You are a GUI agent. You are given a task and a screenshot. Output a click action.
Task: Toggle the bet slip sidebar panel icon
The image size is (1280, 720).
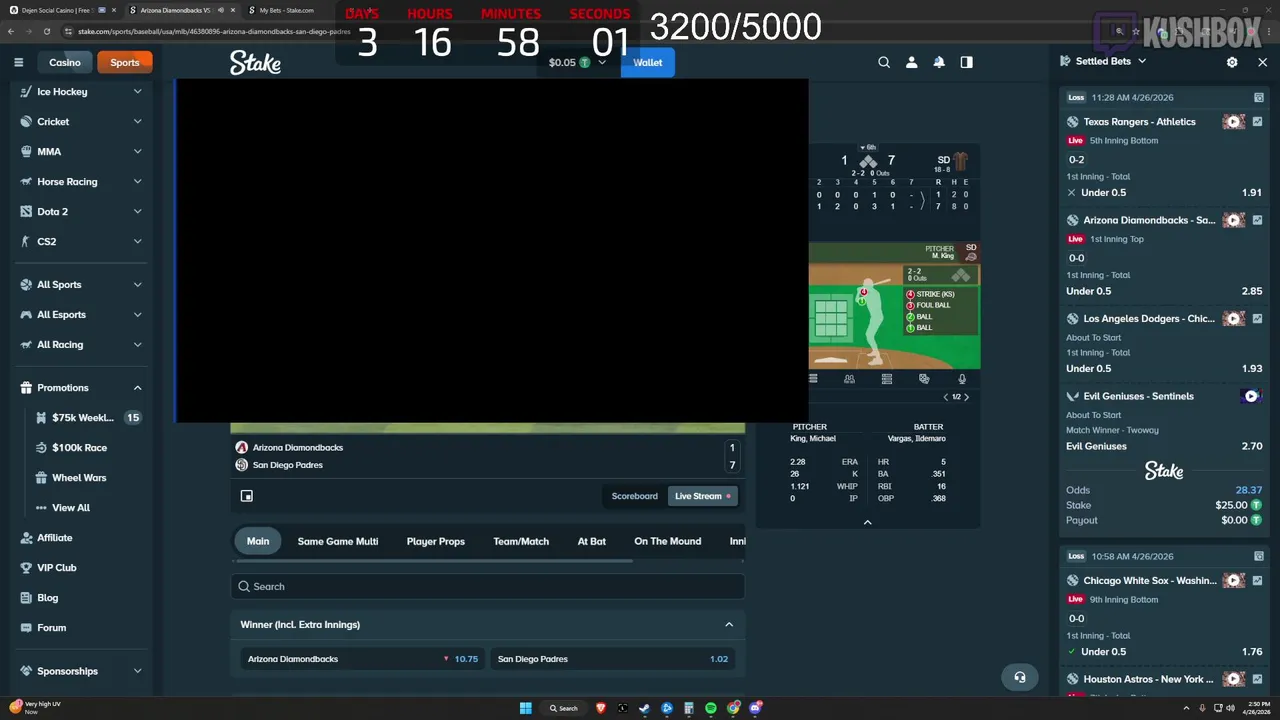click(x=966, y=62)
